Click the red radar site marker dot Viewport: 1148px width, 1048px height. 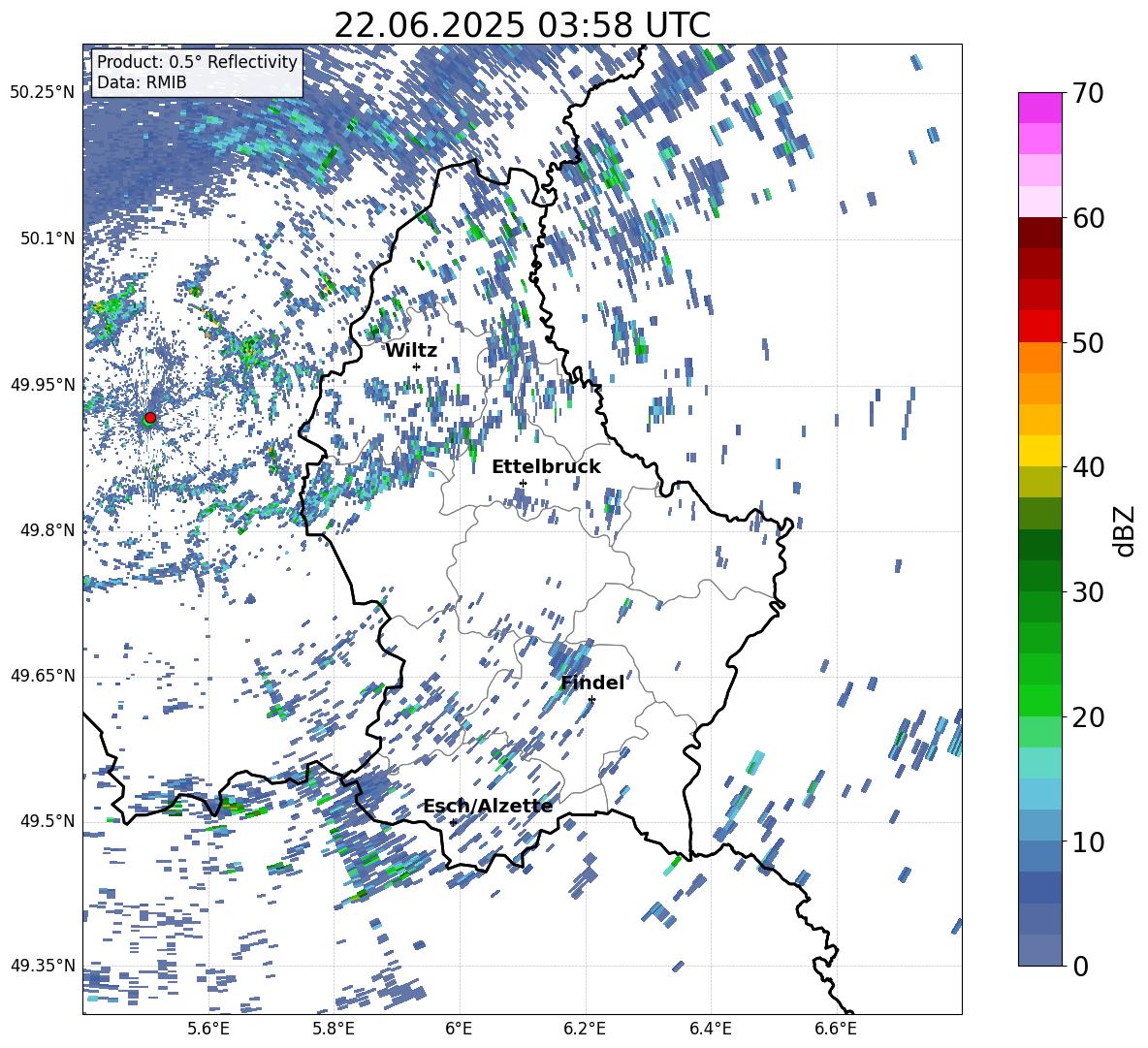tap(150, 418)
